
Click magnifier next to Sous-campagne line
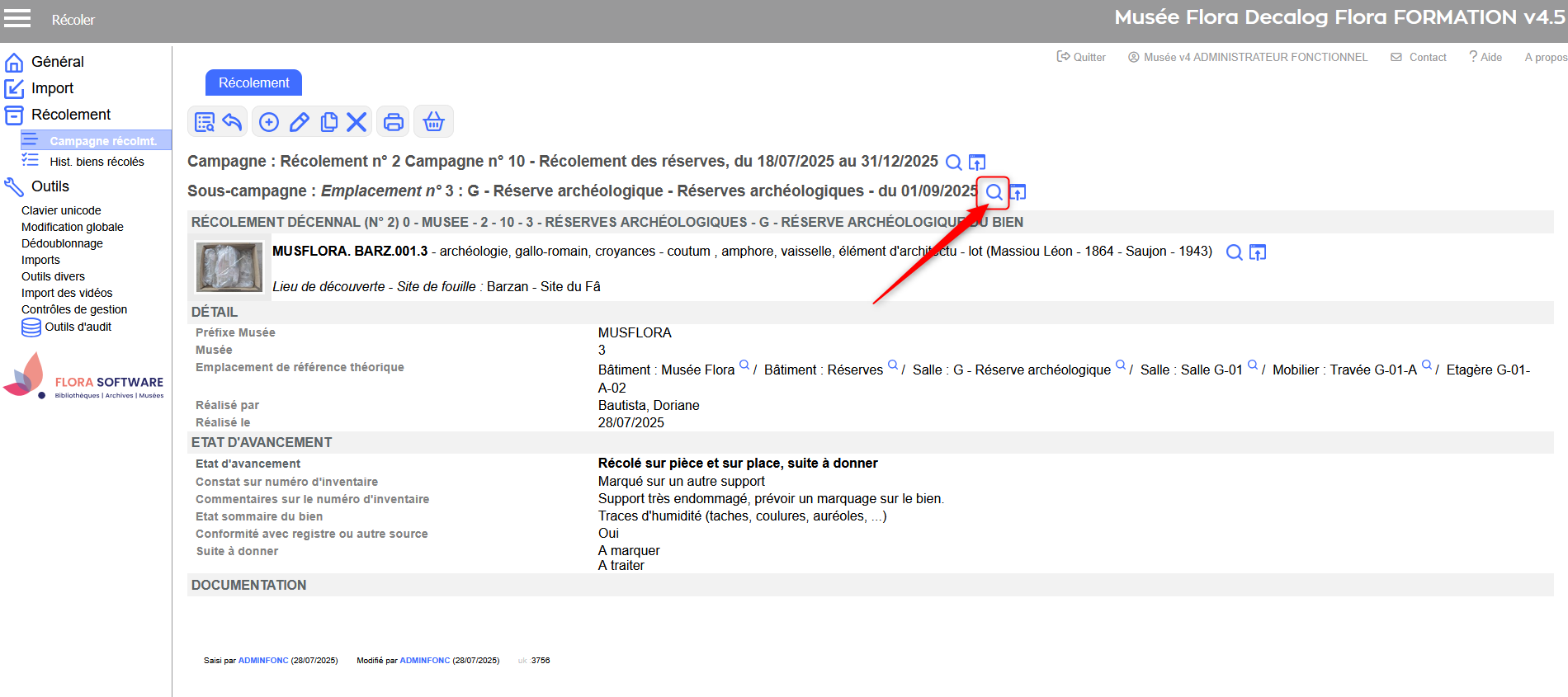click(x=994, y=192)
